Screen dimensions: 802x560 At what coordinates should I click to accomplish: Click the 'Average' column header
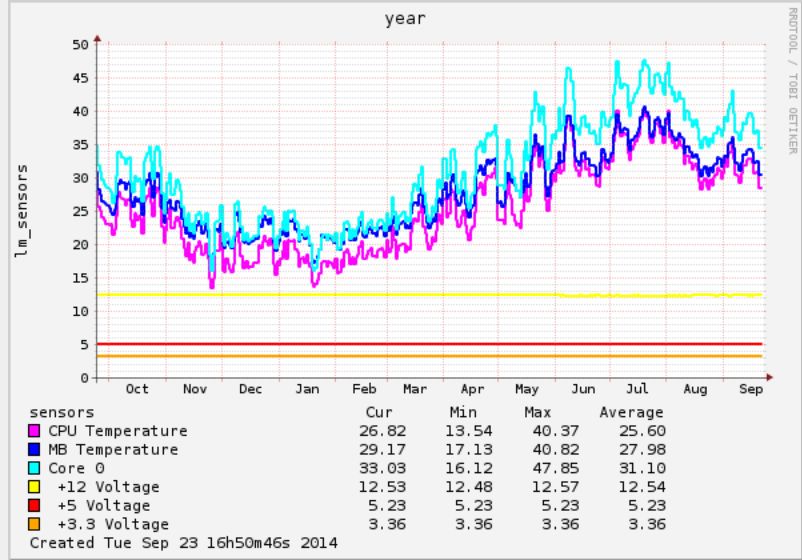point(631,412)
